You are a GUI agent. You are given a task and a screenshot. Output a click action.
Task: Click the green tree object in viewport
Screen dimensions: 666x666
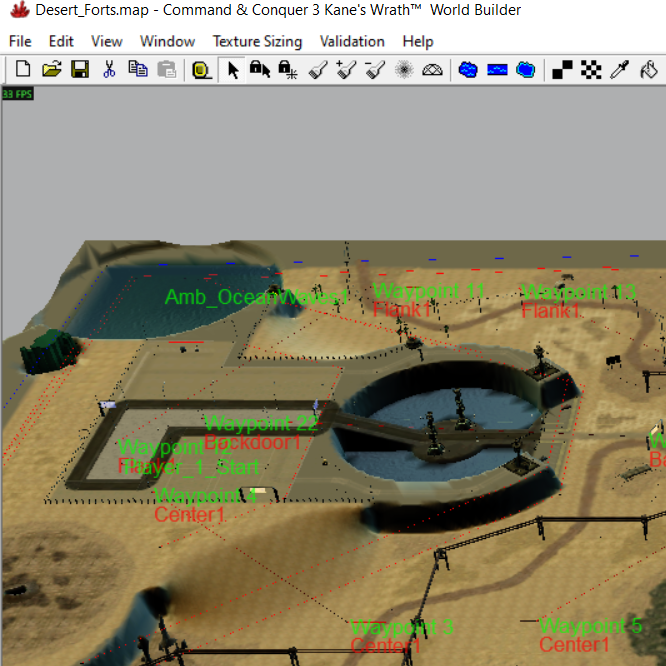(50, 352)
